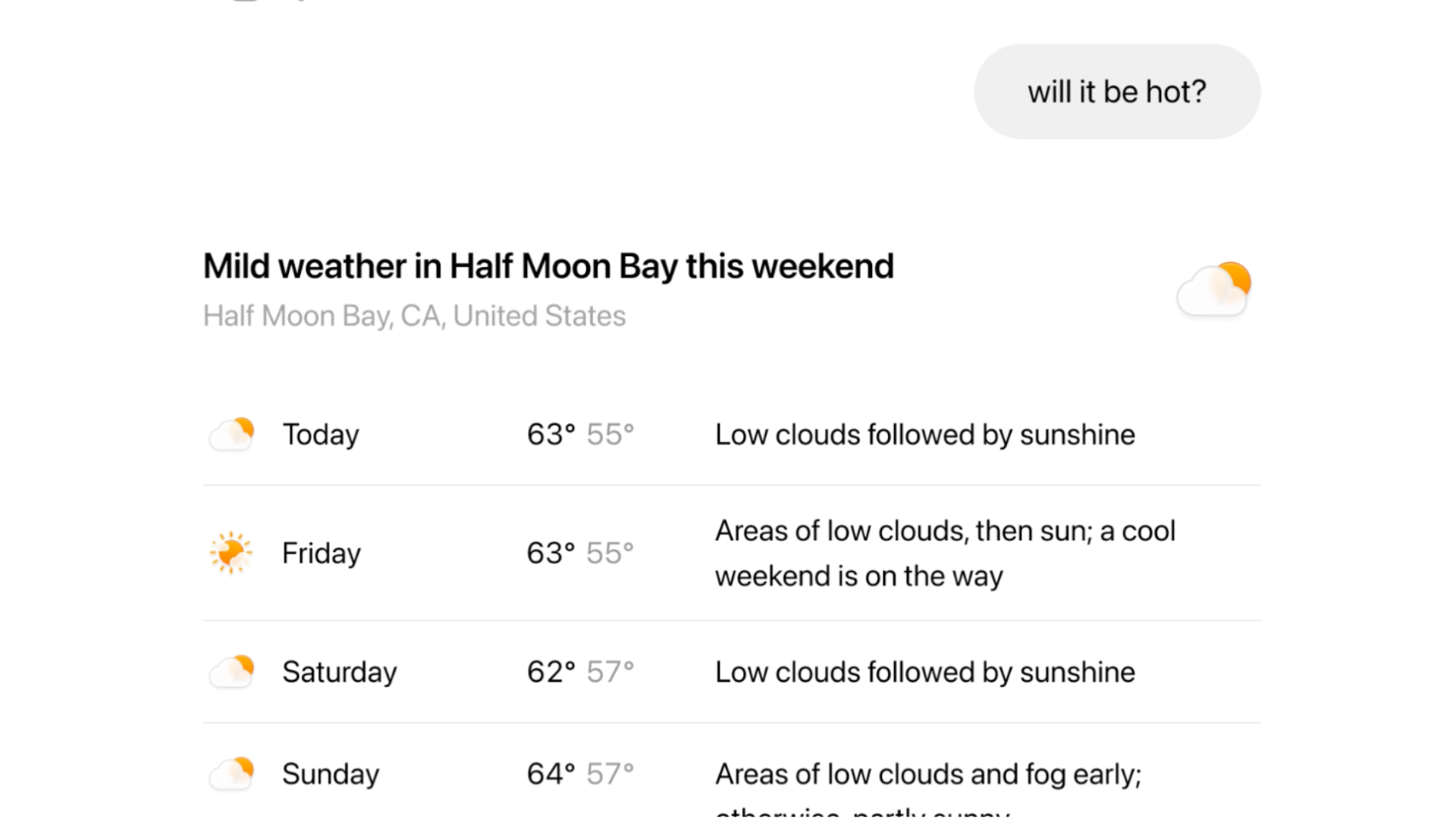Click the "will it be hot?" message bubble

point(1116,92)
